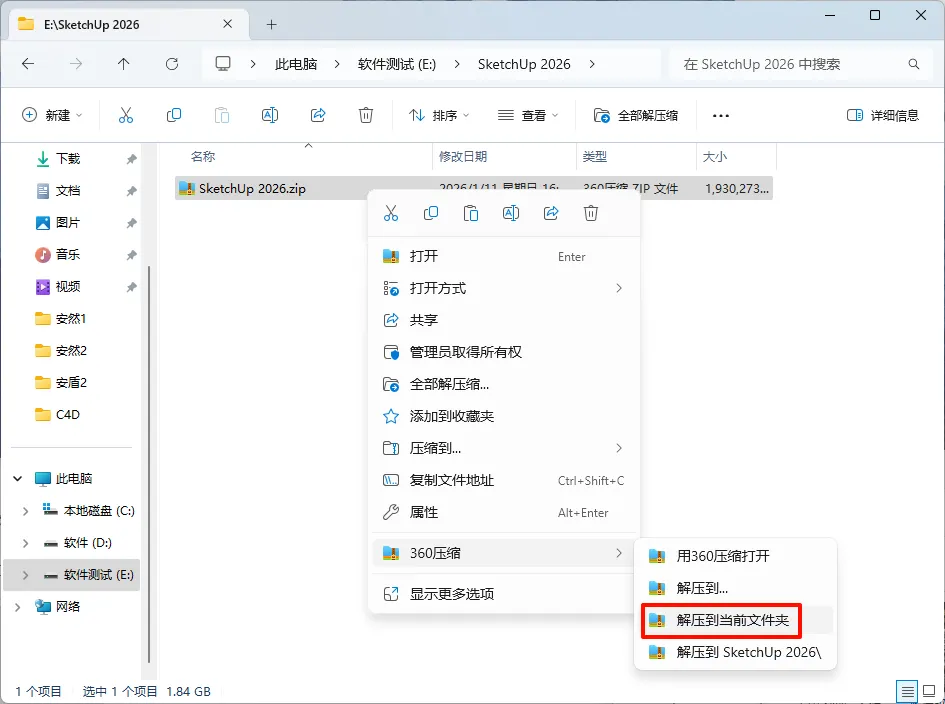Choose 显示更多选项
This screenshot has width=945, height=704.
(504, 594)
